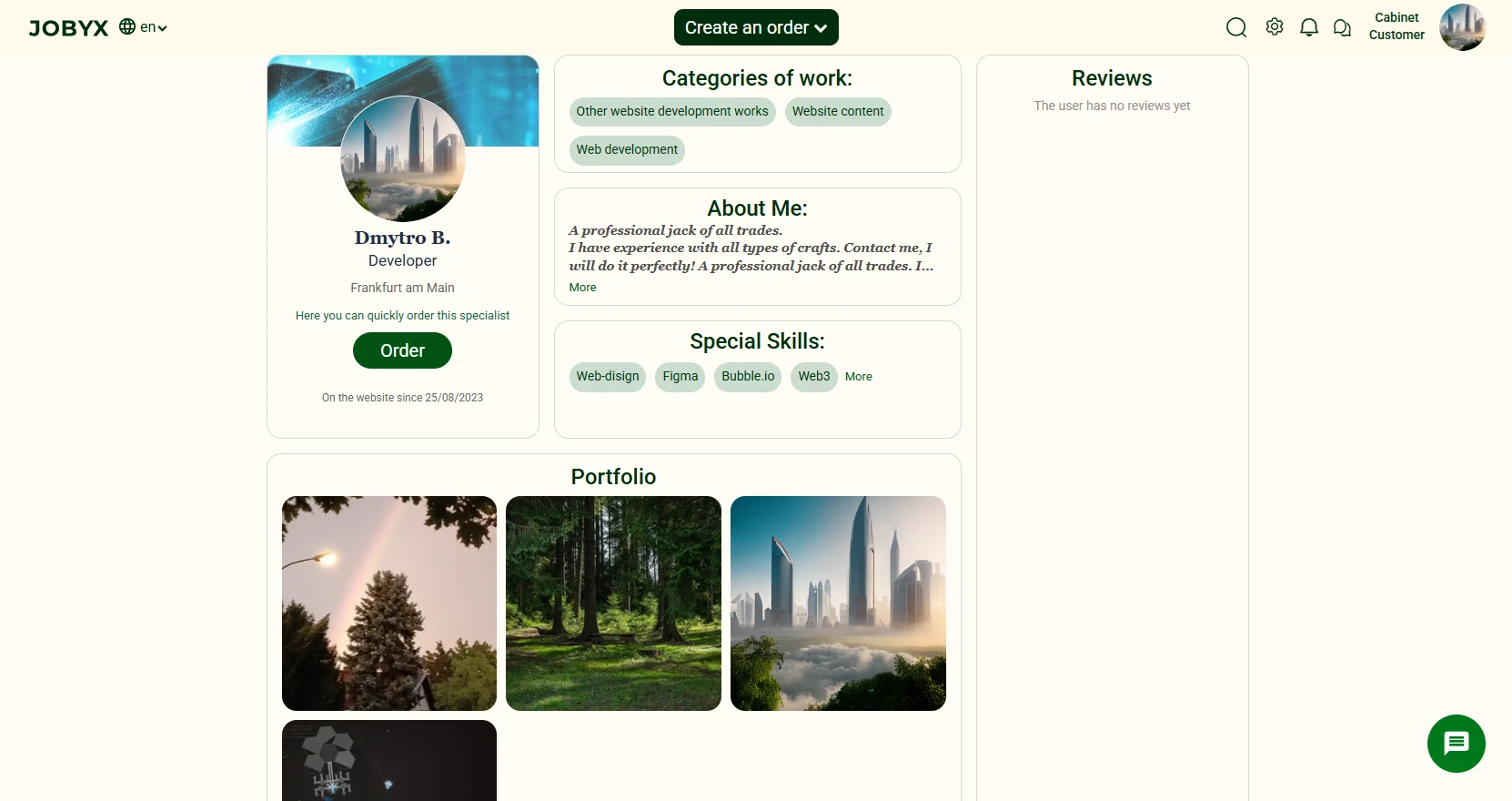Select Website content category tag
Screen dimensions: 1512x801
coord(838,112)
